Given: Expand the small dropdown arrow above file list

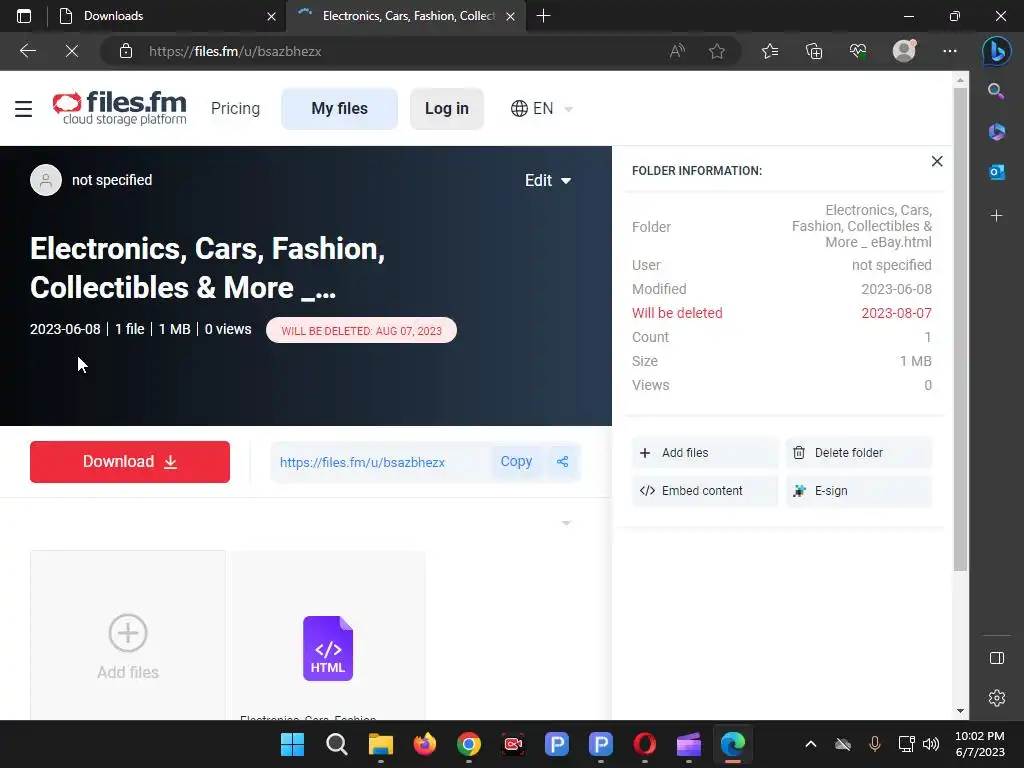Looking at the screenshot, I should (x=566, y=523).
